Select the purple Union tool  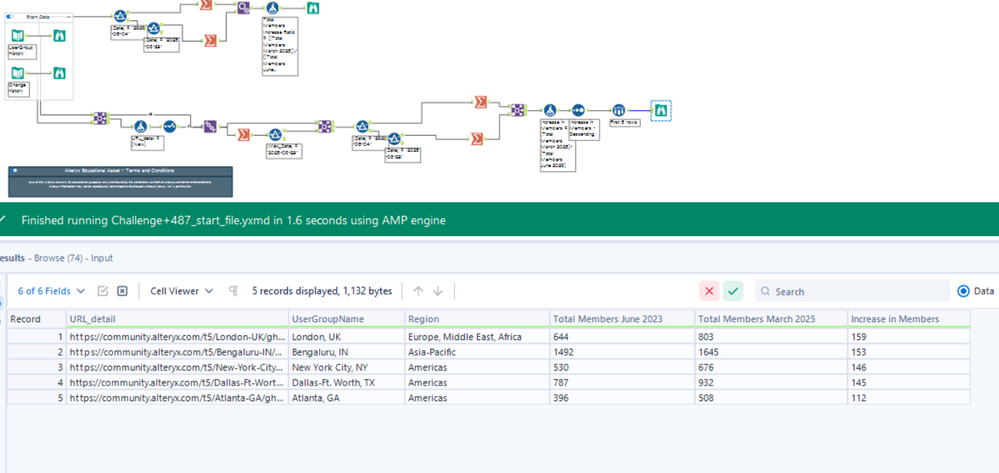click(210, 127)
